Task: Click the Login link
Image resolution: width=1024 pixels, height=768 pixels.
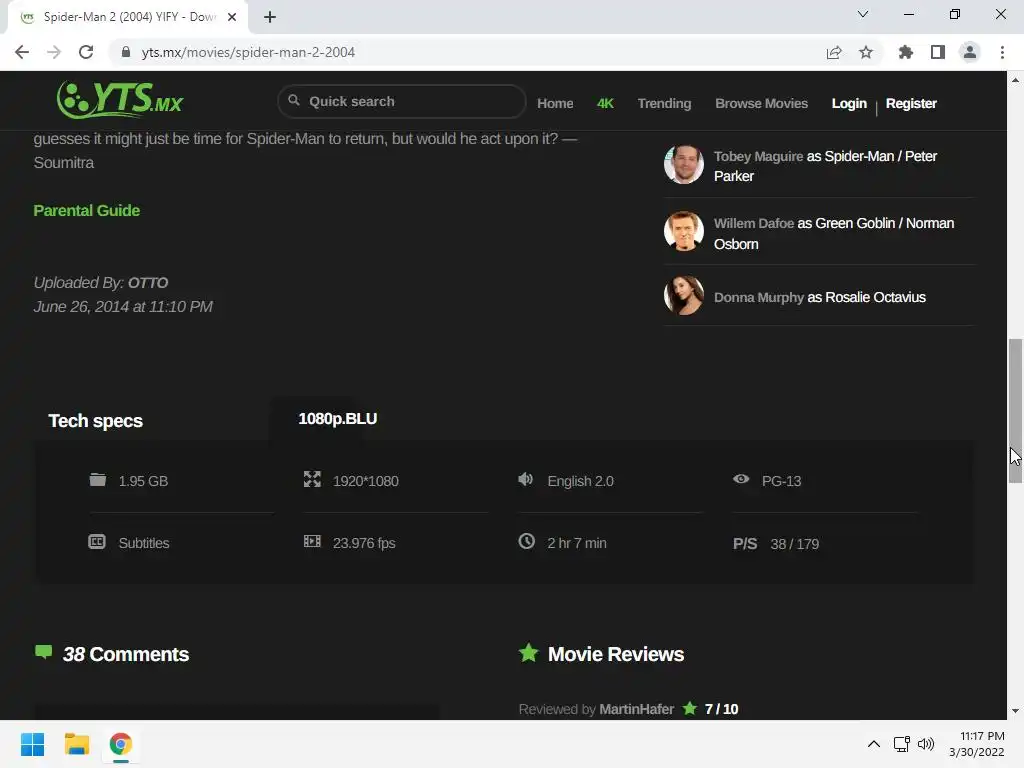Action: tap(849, 103)
